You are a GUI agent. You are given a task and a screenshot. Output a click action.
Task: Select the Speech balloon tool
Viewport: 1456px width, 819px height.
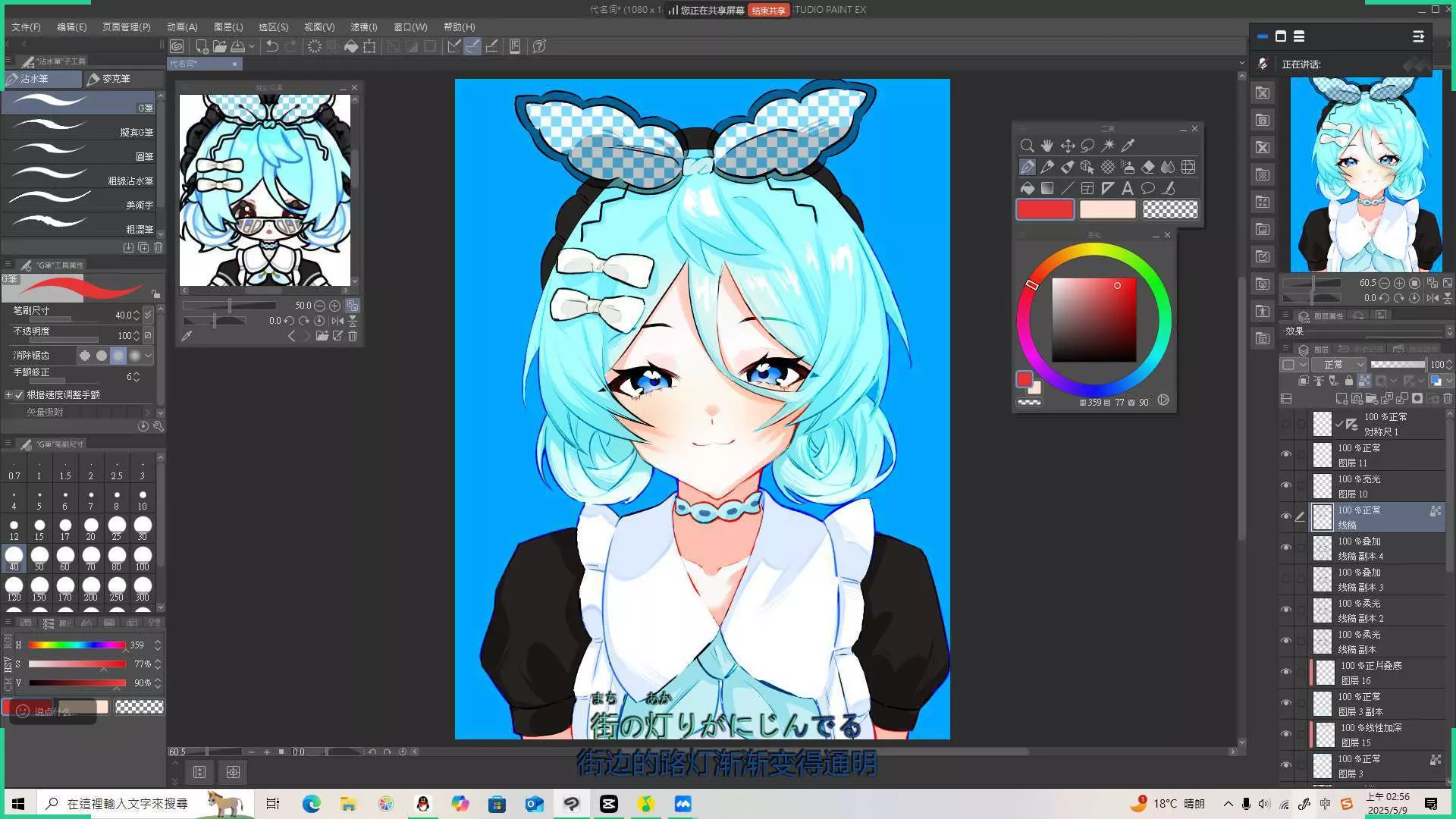tap(1148, 188)
